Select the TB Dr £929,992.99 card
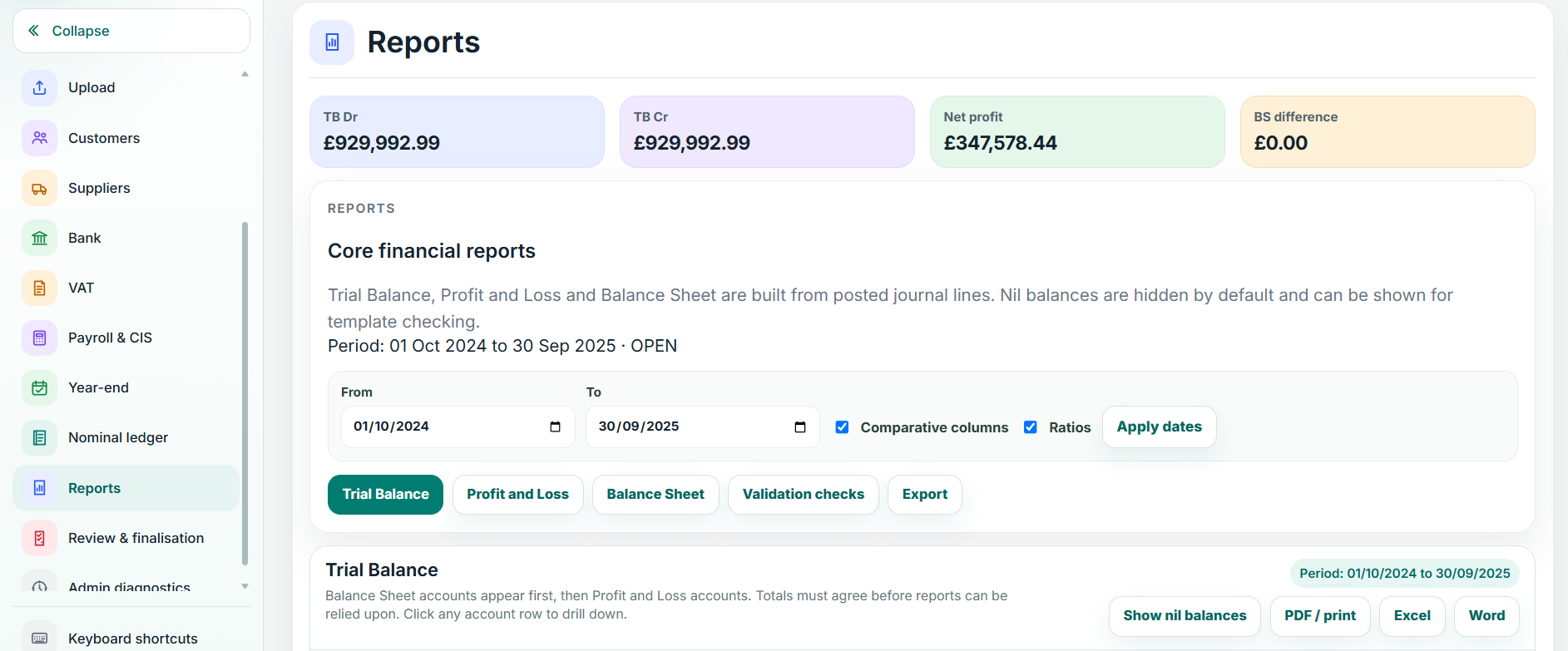This screenshot has height=651, width=1568. [x=457, y=131]
